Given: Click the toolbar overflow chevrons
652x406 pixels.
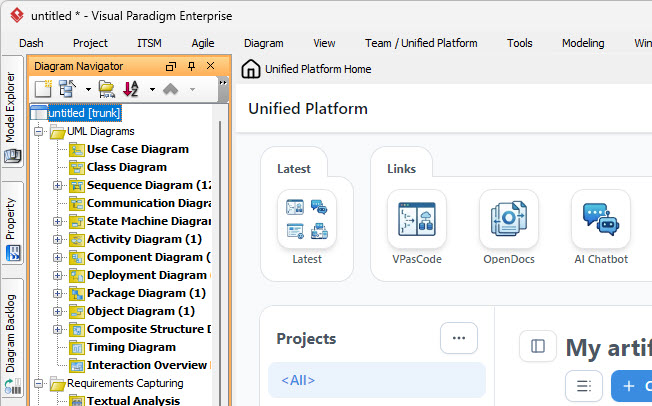Looking at the screenshot, I should [223, 82].
